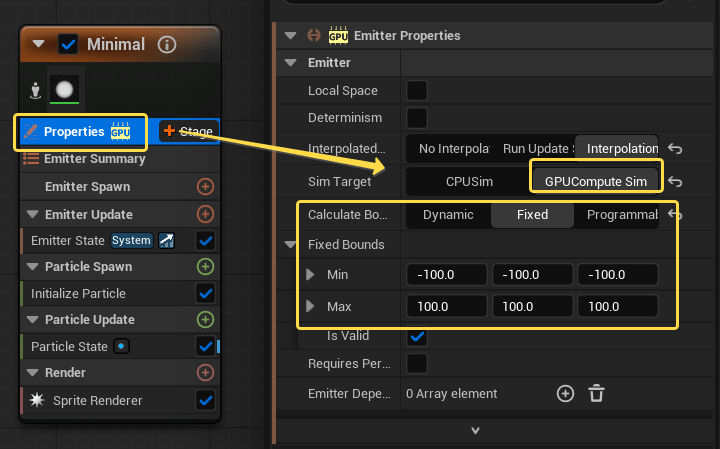Set Calculate Bounds to Dynamic
The image size is (720, 449).
pos(448,215)
